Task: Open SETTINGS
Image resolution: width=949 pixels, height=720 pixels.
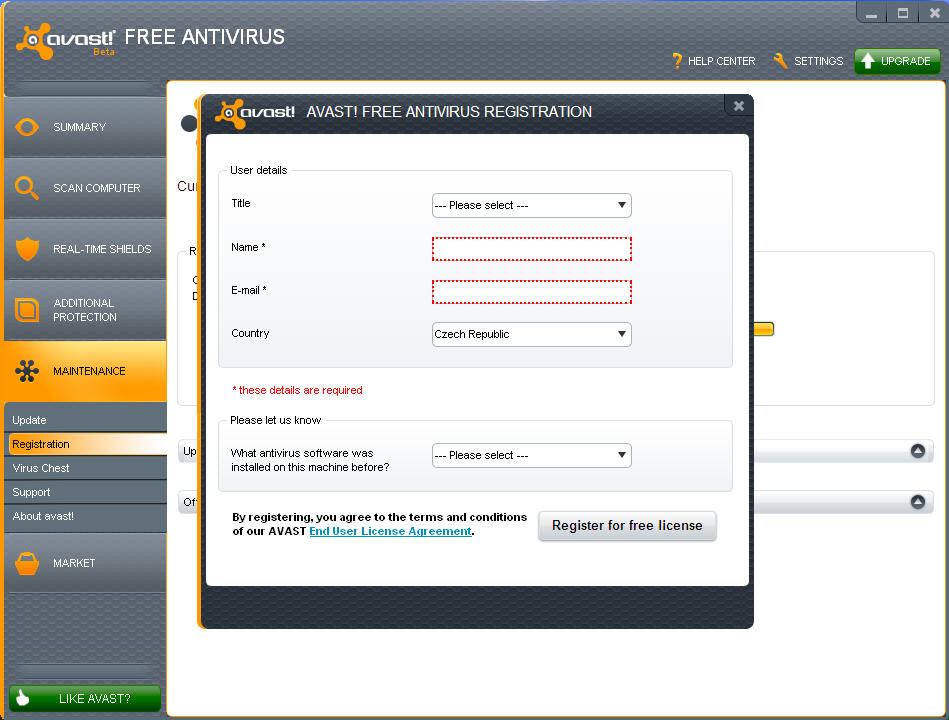Action: (809, 61)
